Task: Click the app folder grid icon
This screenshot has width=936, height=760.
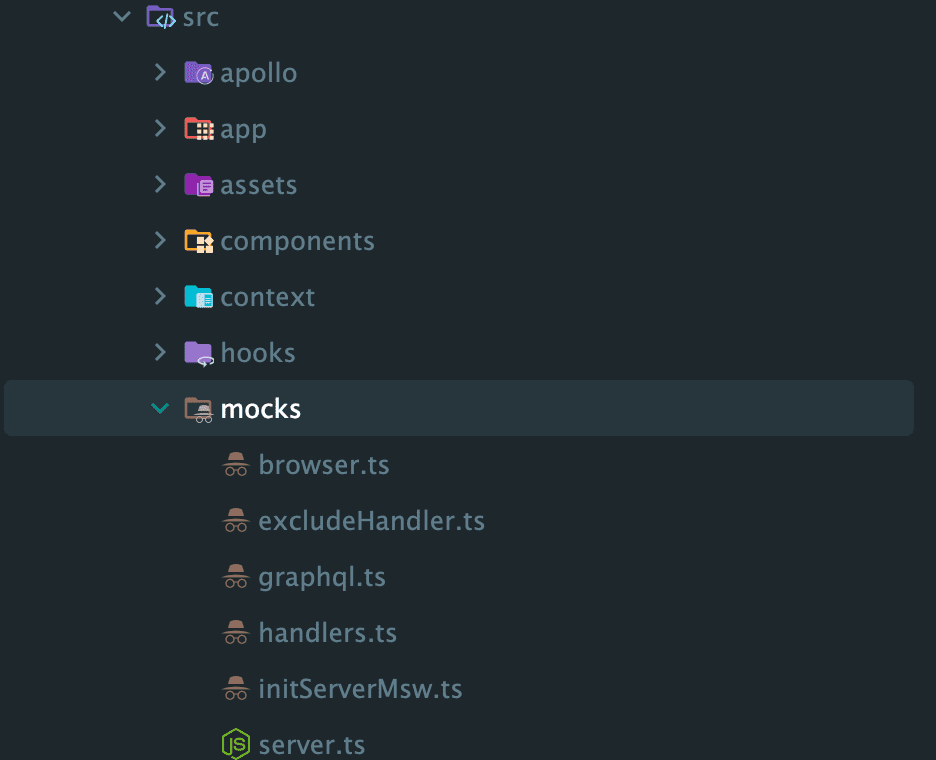Action: coord(196,128)
